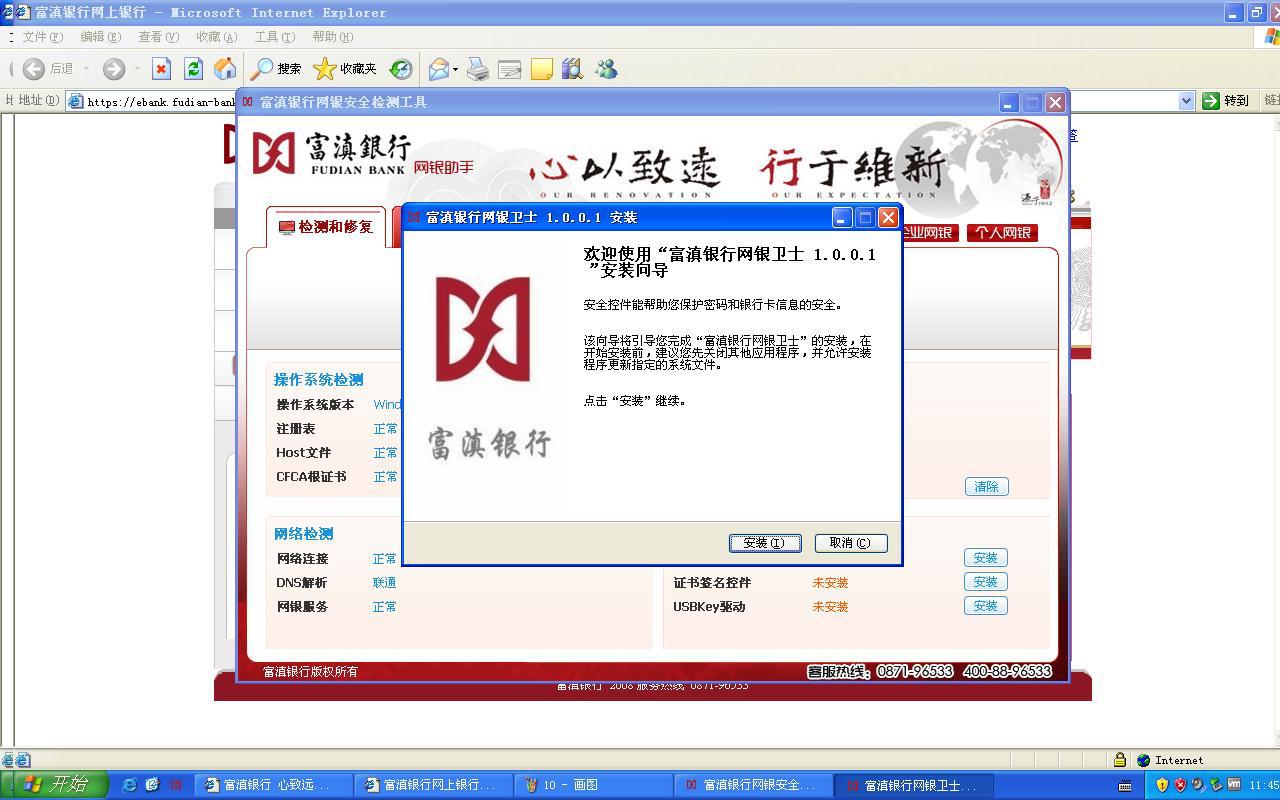Click the Search magnifier button (搜索)
The height and width of the screenshot is (800, 1280).
pos(276,68)
